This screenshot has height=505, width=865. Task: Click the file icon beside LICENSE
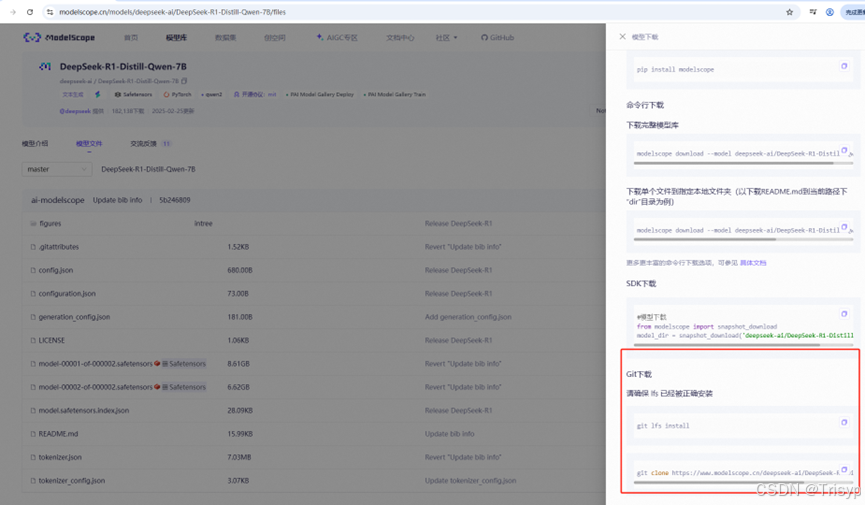click(33, 341)
